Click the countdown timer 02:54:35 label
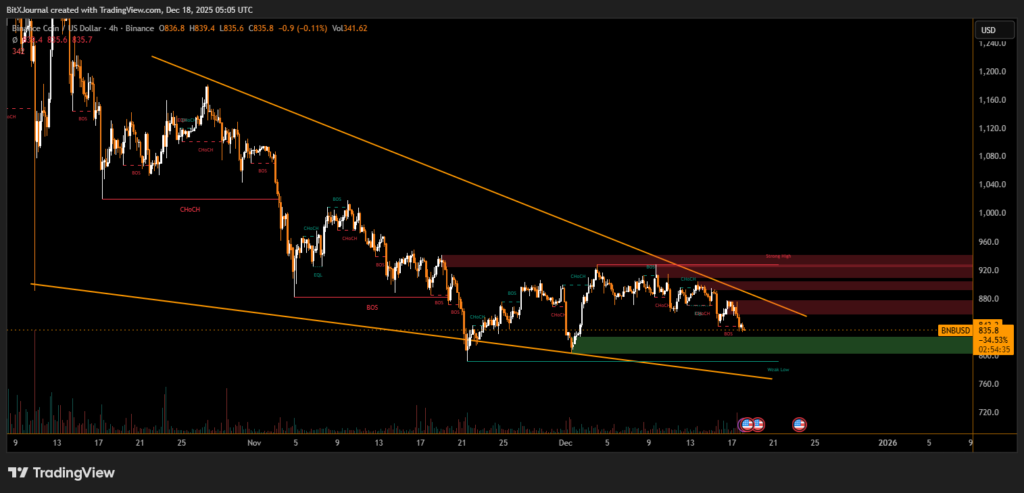The image size is (1024, 493). coord(995,348)
